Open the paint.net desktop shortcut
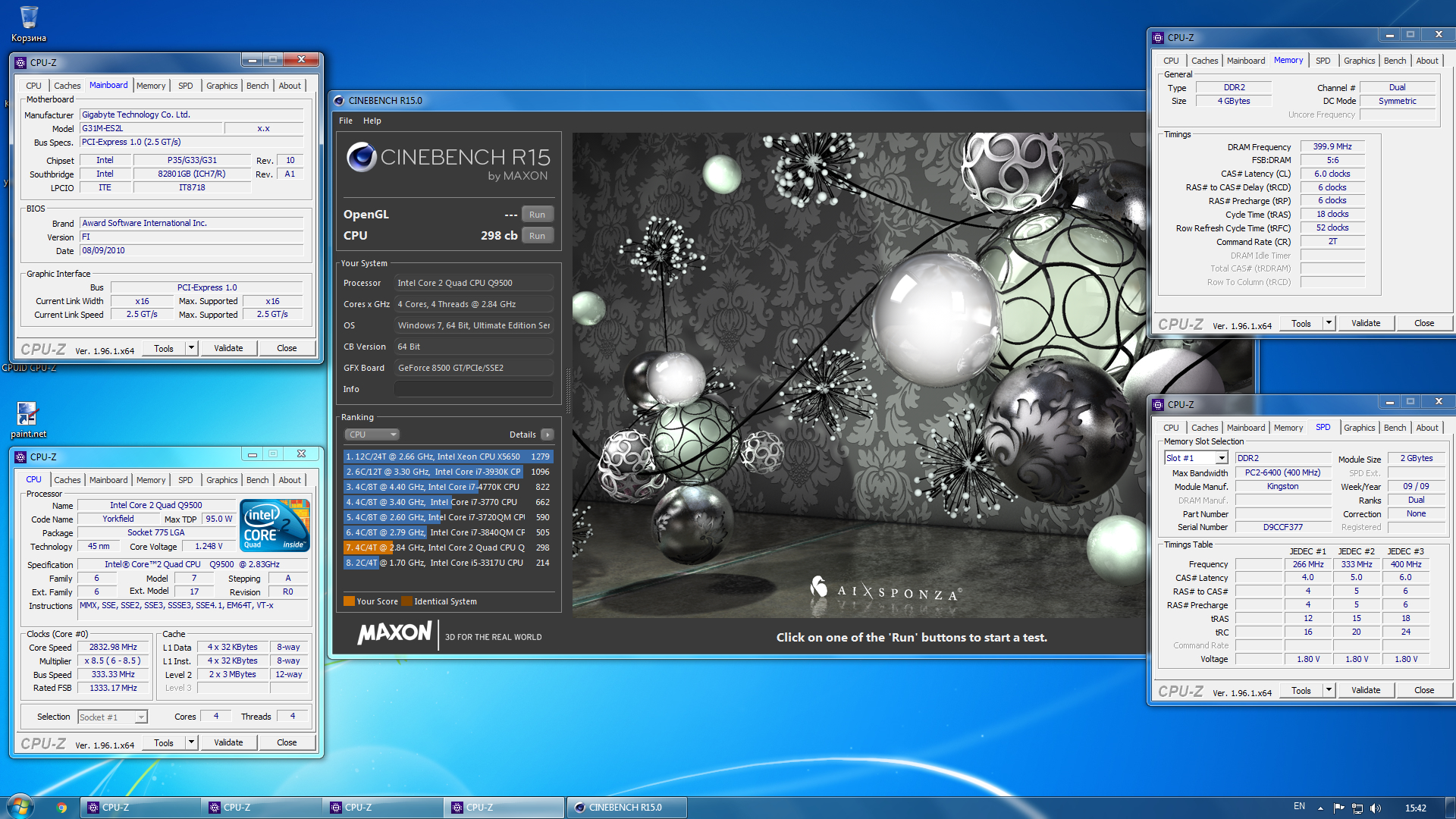The height and width of the screenshot is (819, 1456). tap(28, 419)
